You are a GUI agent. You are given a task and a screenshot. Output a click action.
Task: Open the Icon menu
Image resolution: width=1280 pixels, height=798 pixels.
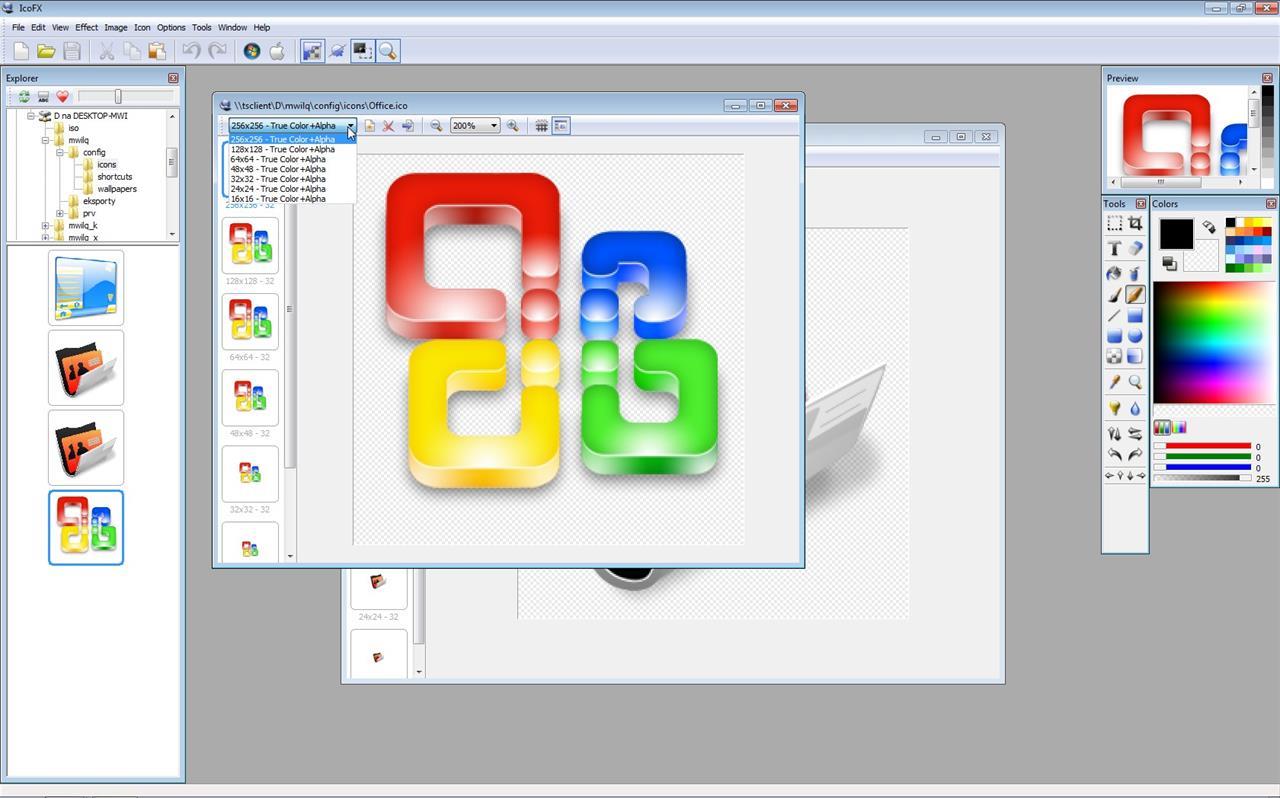point(142,27)
